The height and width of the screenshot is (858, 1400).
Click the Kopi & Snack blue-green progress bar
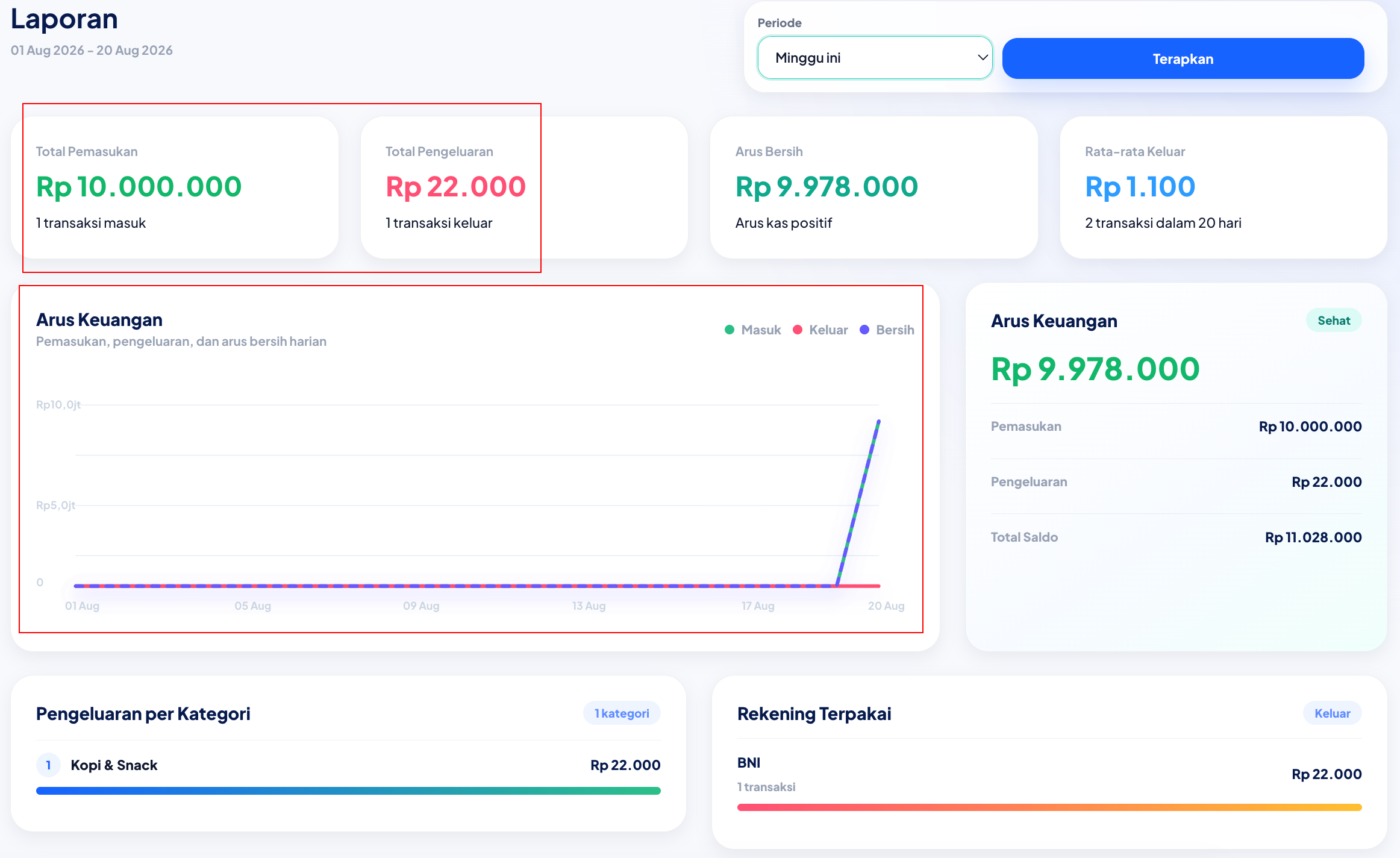coord(348,791)
